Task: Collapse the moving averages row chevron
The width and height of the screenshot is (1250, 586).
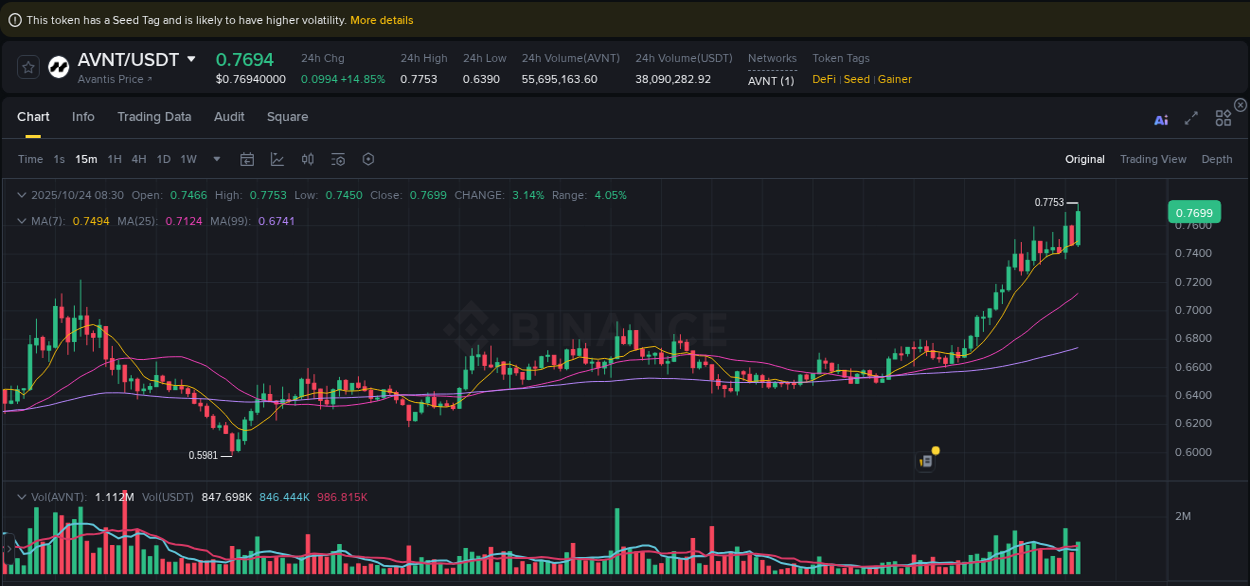Action: pyautogui.click(x=21, y=221)
